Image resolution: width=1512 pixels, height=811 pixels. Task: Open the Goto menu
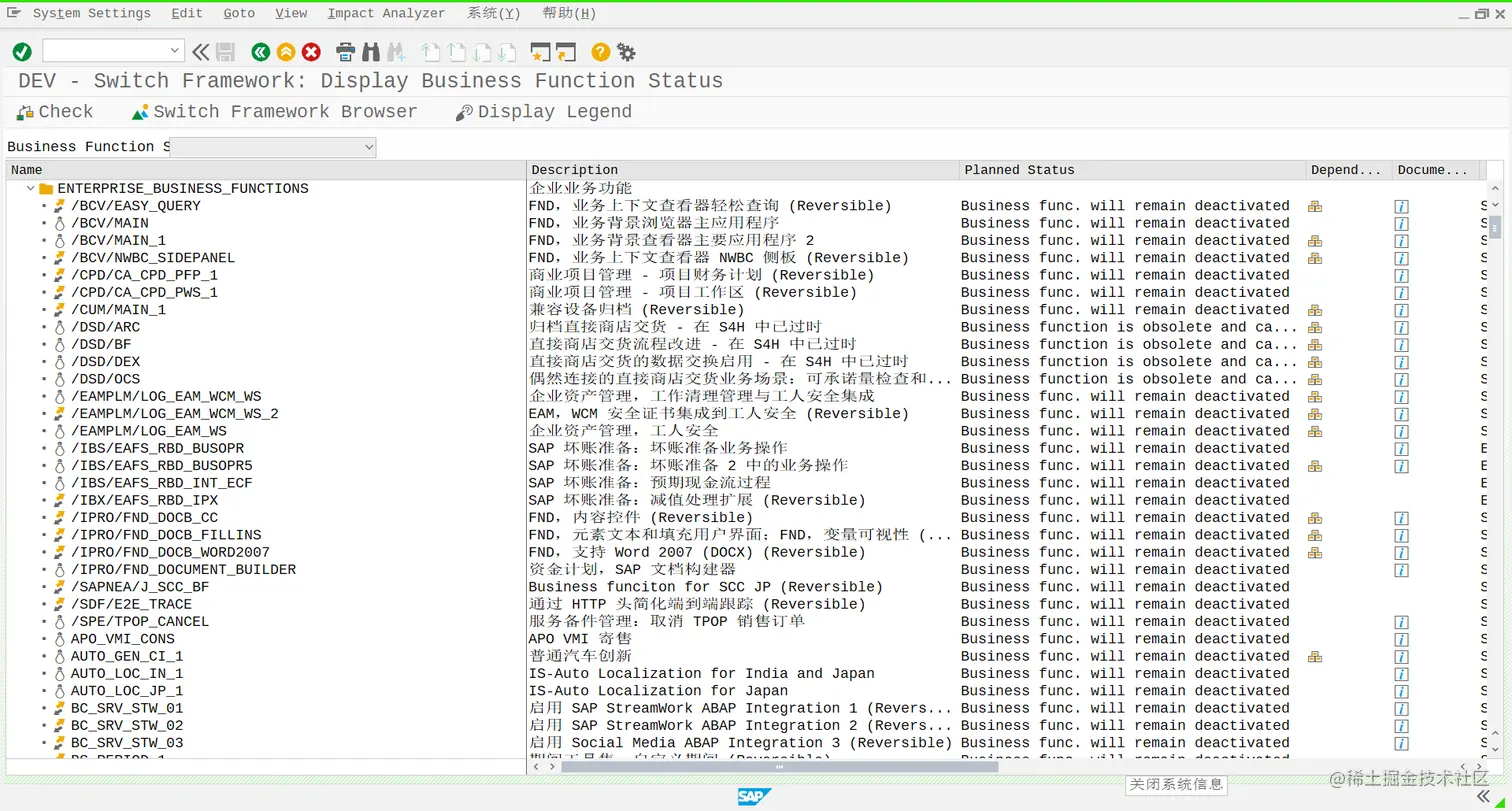pyautogui.click(x=239, y=13)
